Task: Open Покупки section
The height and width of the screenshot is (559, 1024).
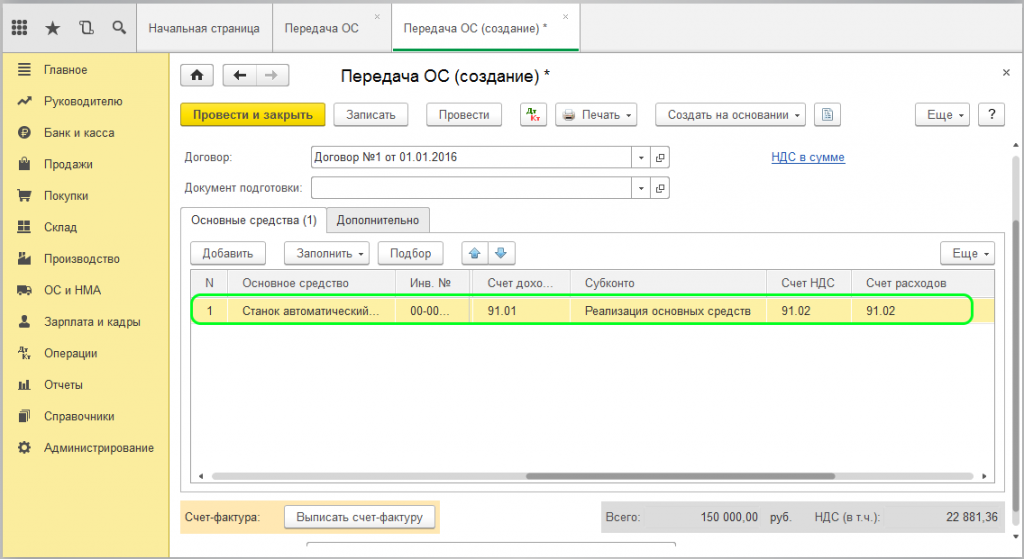Action: [x=66, y=195]
